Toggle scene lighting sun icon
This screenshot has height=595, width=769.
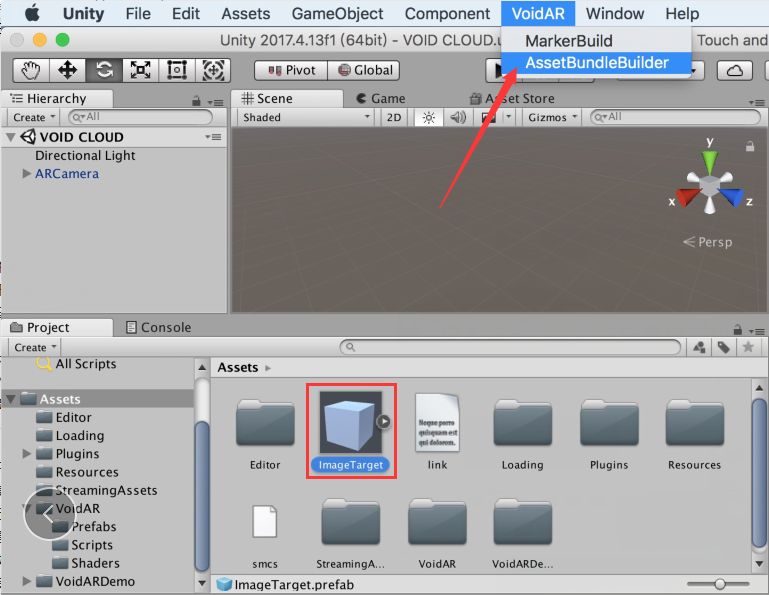pos(429,118)
